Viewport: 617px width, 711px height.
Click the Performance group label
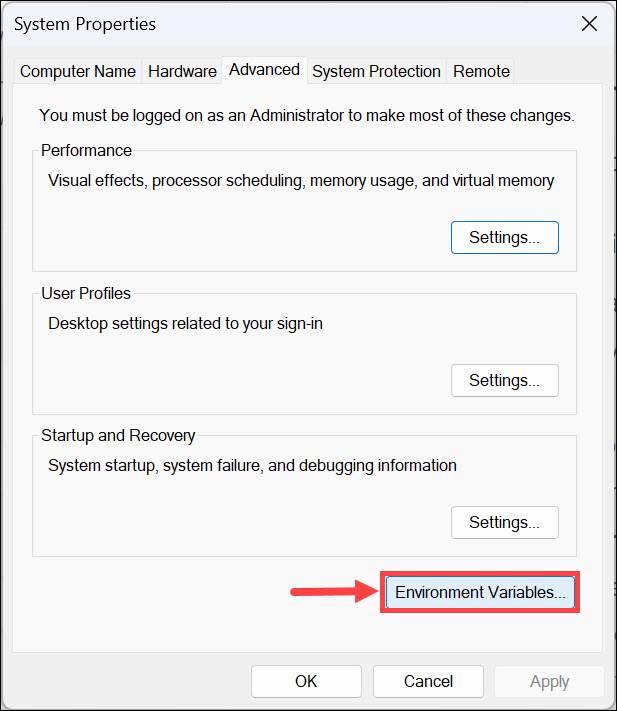coord(86,151)
